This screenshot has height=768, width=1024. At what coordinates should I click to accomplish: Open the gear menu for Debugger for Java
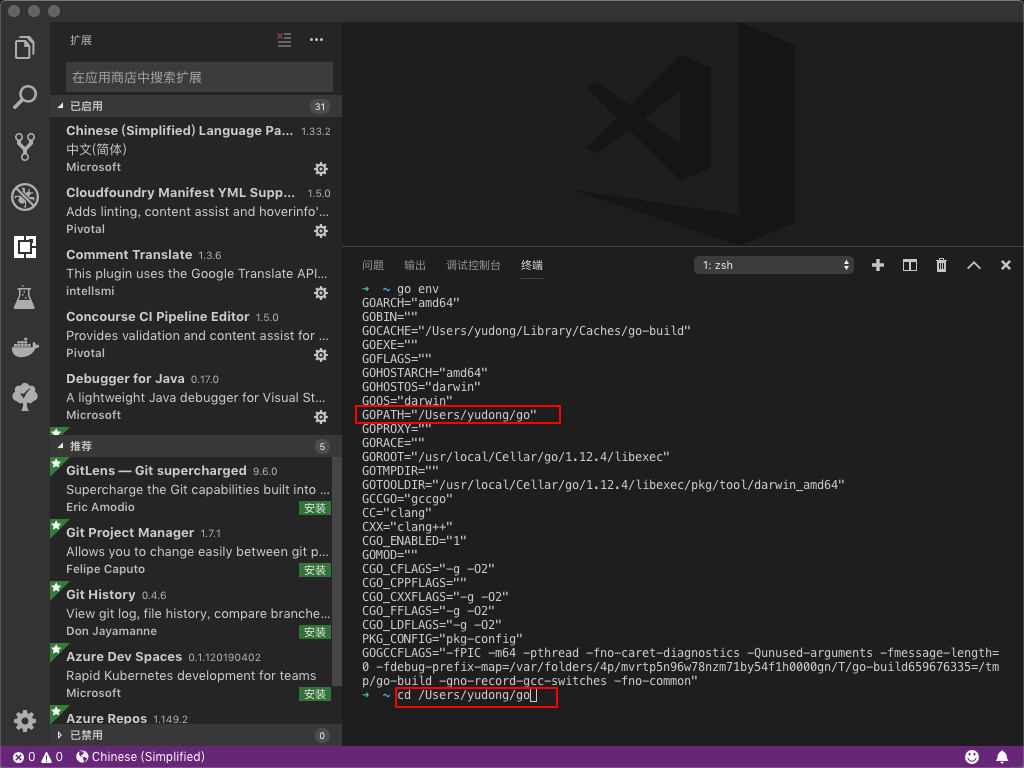[320, 417]
